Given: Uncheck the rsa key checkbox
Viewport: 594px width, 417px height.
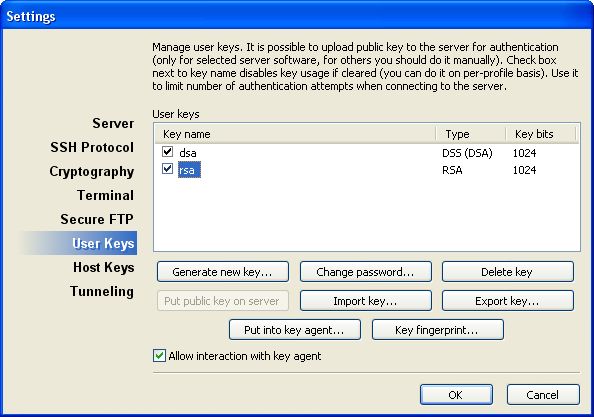Looking at the screenshot, I should 167,169.
